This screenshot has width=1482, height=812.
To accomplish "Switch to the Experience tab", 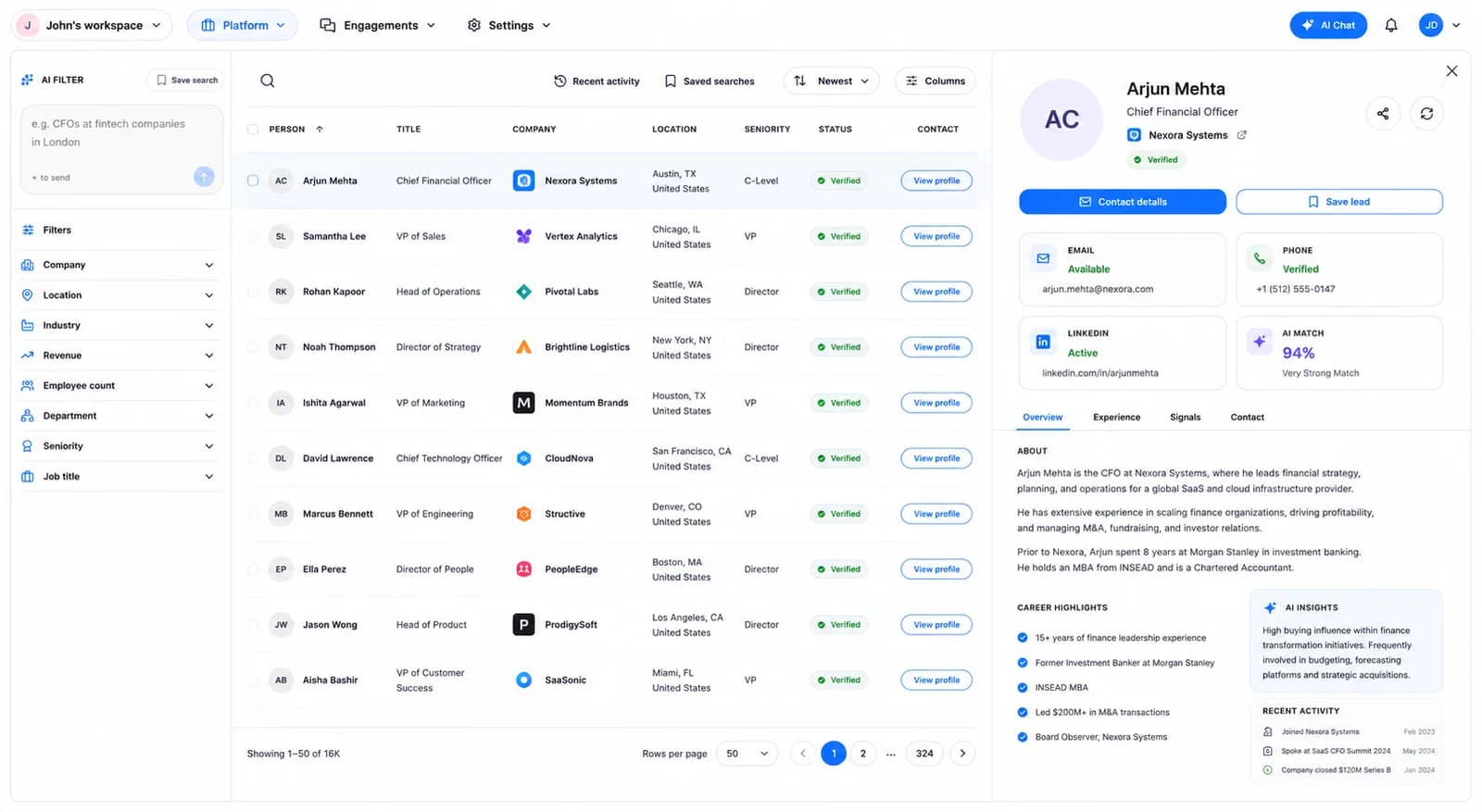I will tap(1116, 418).
